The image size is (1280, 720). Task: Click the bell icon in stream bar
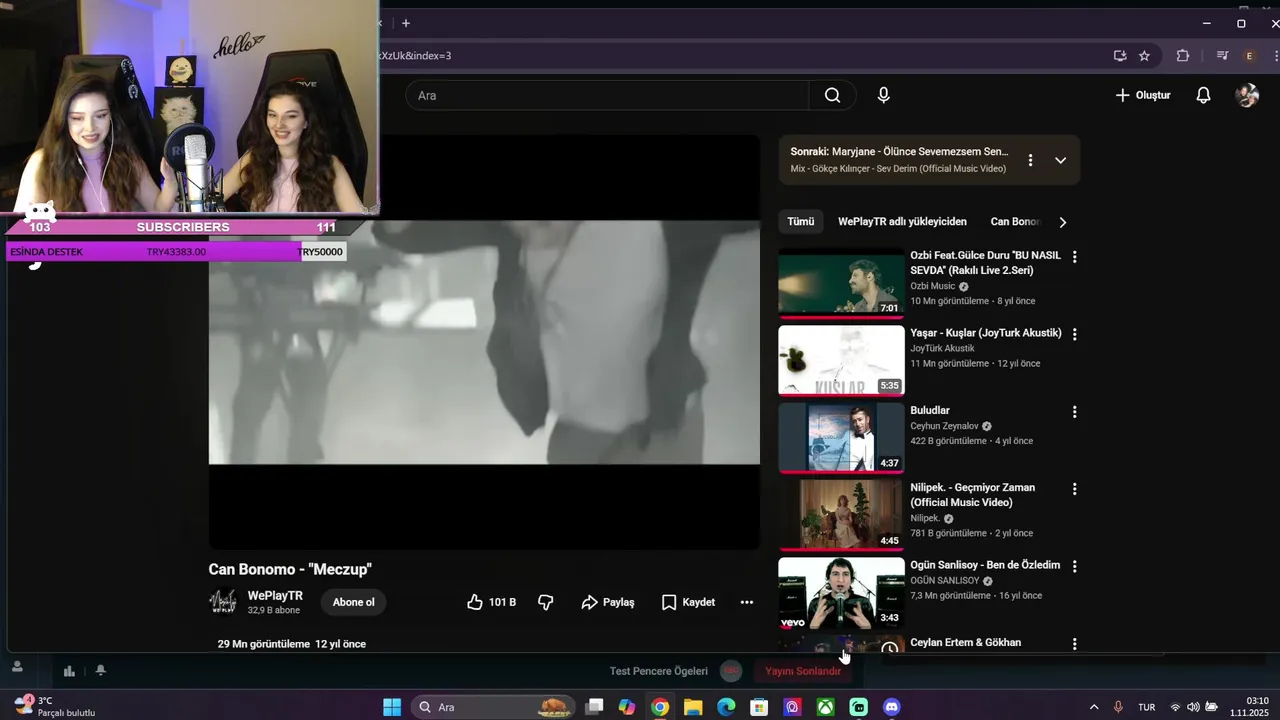100,671
